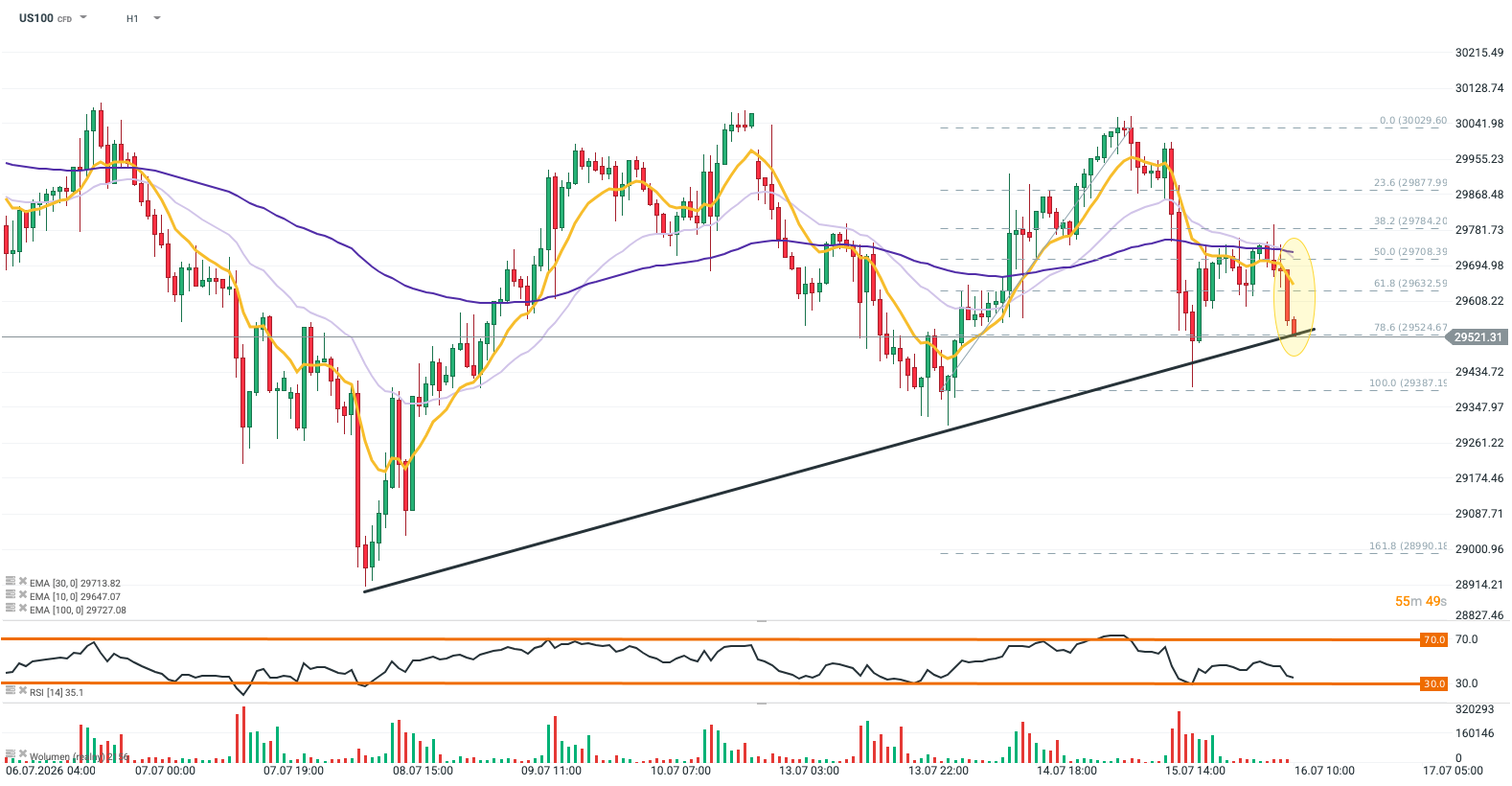Image resolution: width=1512 pixels, height=786 pixels.
Task: Select the yellow highlighted ellipse drawing
Action: coord(1294,297)
